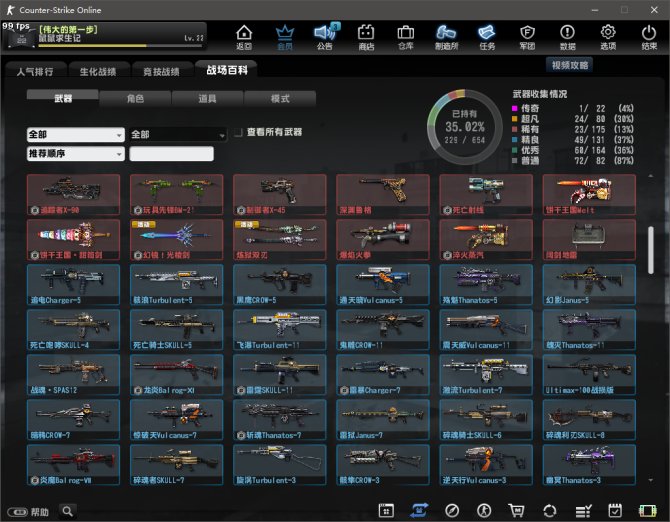Select the 追踪者X-90 weapon card

[73, 194]
